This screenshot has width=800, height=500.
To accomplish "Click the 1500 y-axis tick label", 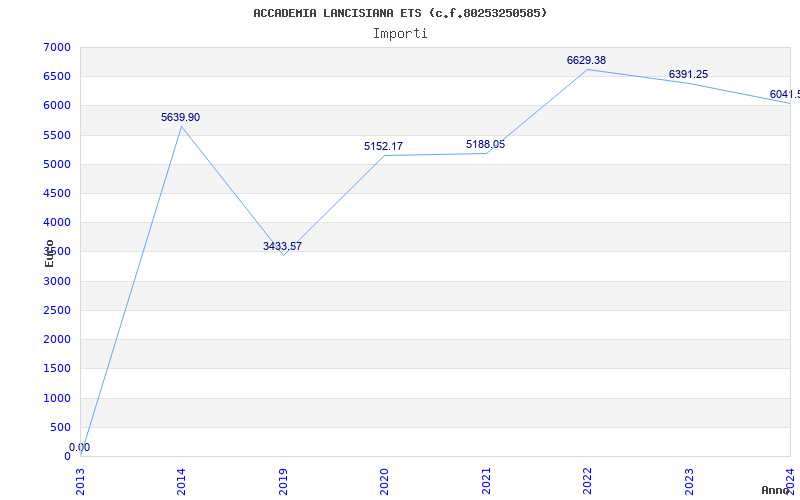I will coord(57,368).
